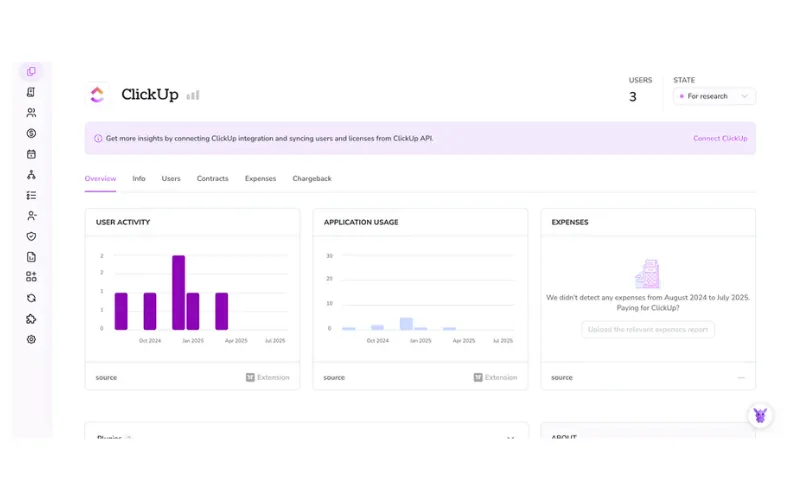Open the purple assistant mascot bubble
Screen dimensions: 800x500
point(760,415)
